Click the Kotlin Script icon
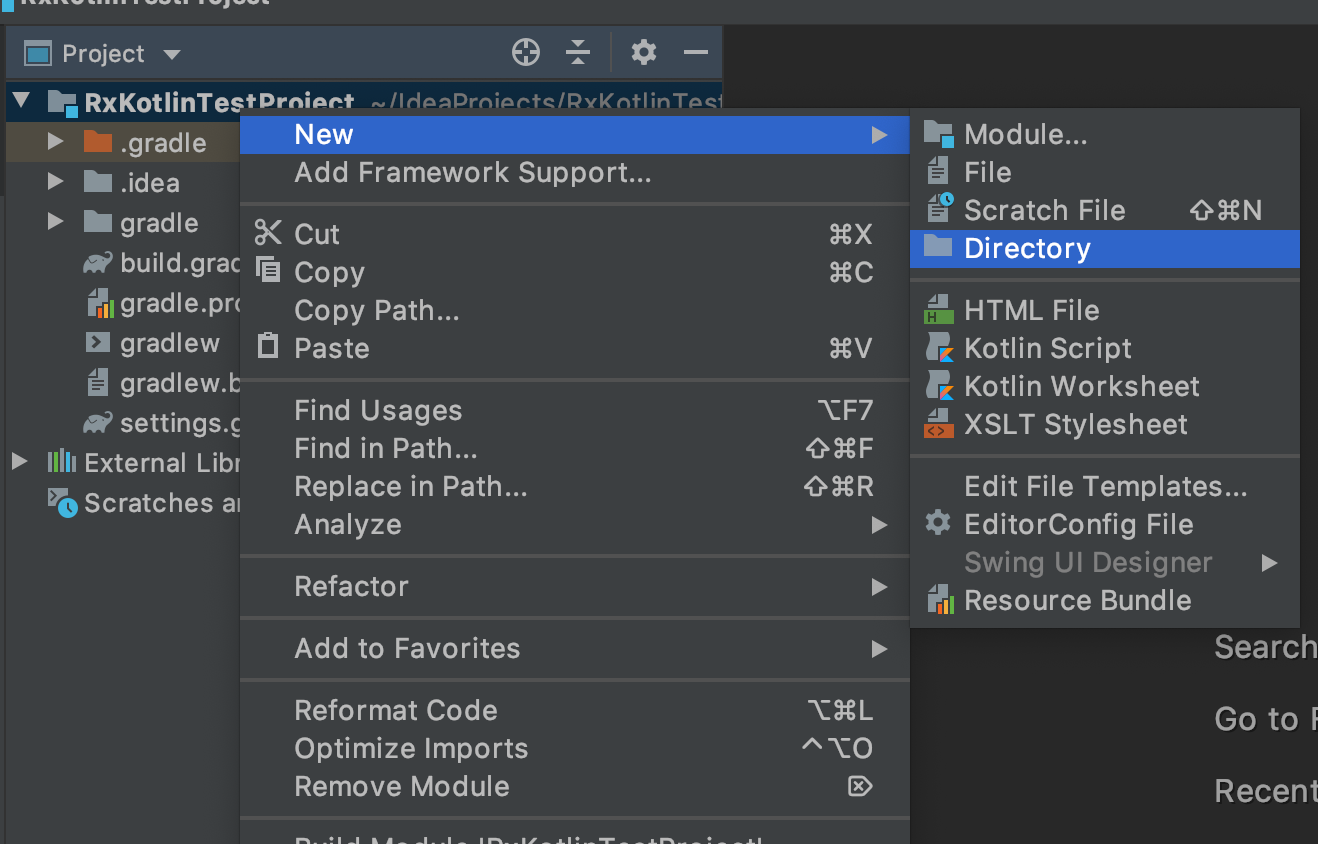Image resolution: width=1318 pixels, height=844 pixels. 939,348
